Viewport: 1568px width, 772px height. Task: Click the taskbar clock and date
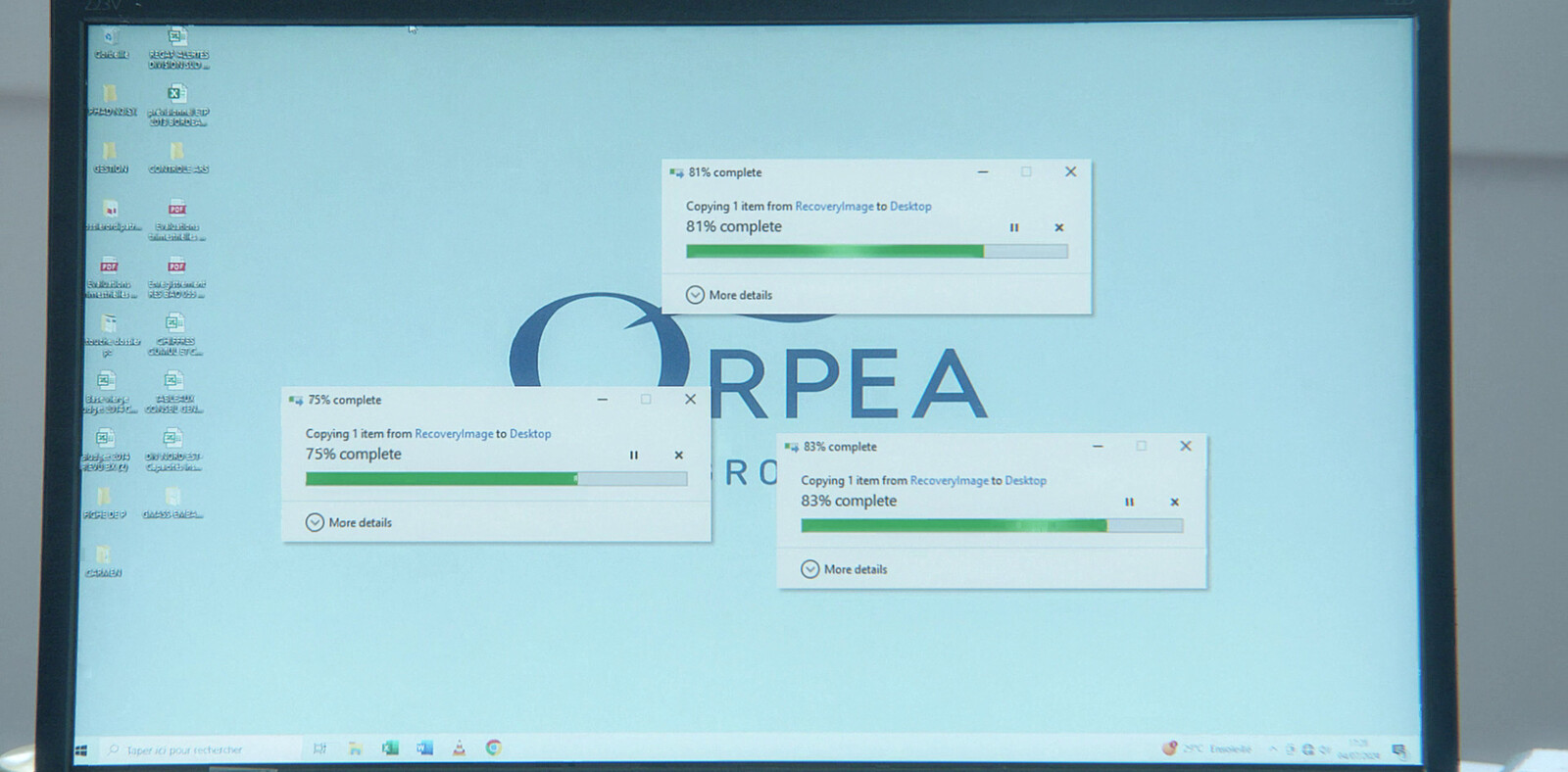coord(1359,749)
